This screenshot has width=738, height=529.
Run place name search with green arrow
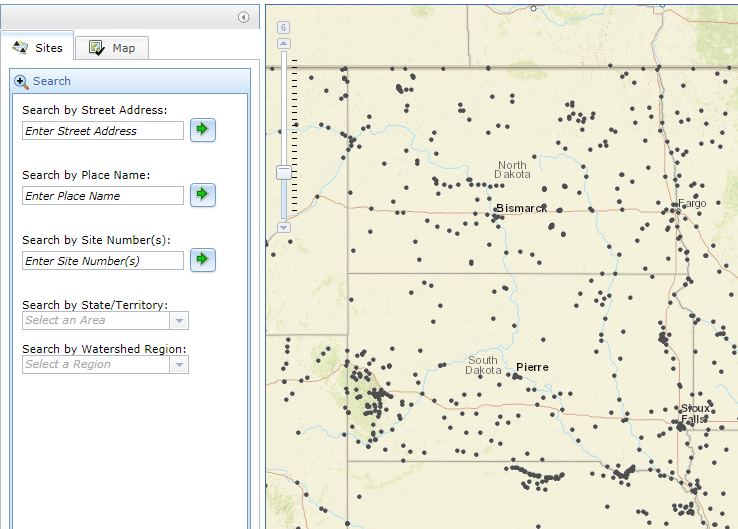203,194
